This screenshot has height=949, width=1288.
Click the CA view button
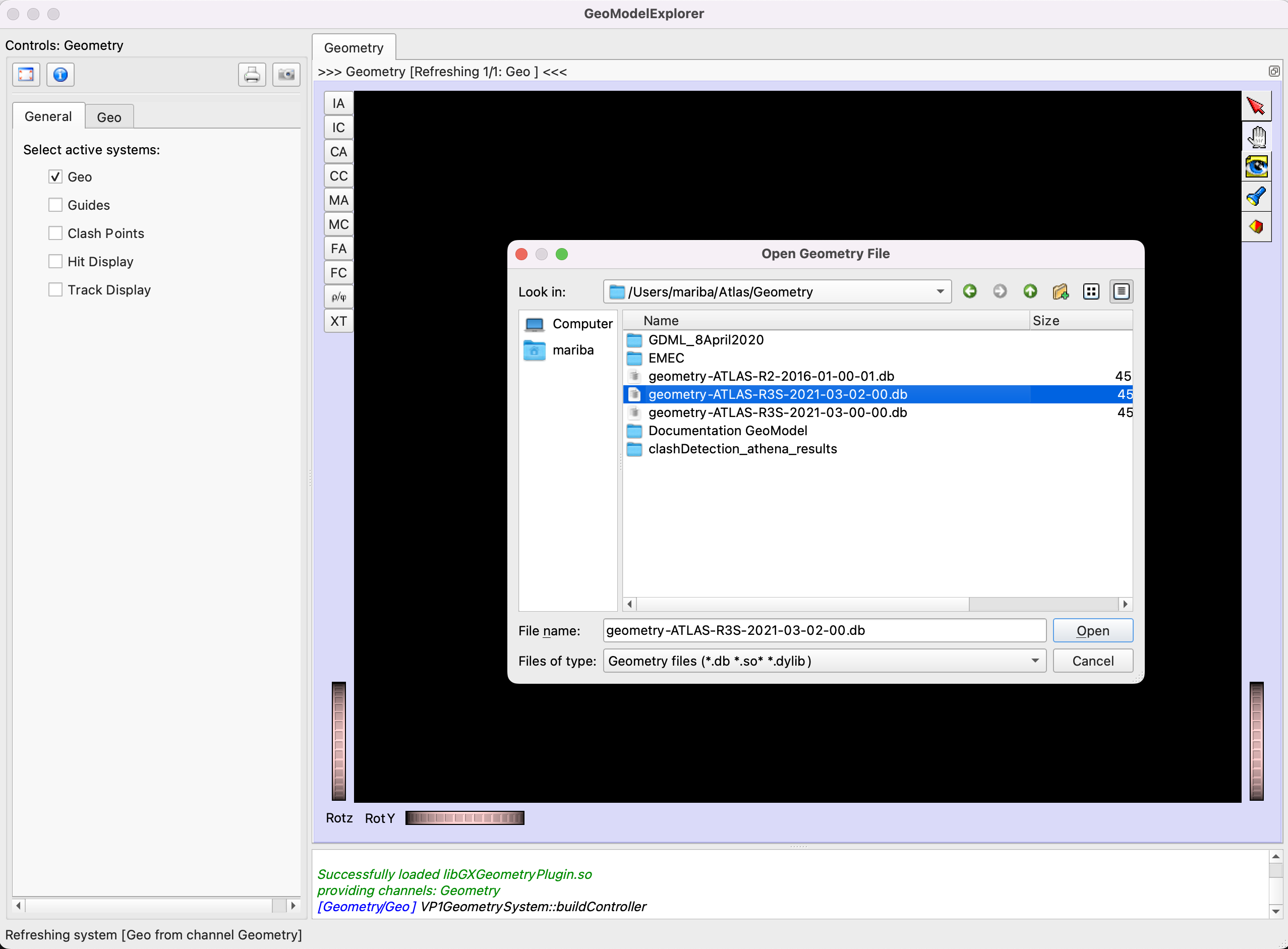(x=338, y=152)
